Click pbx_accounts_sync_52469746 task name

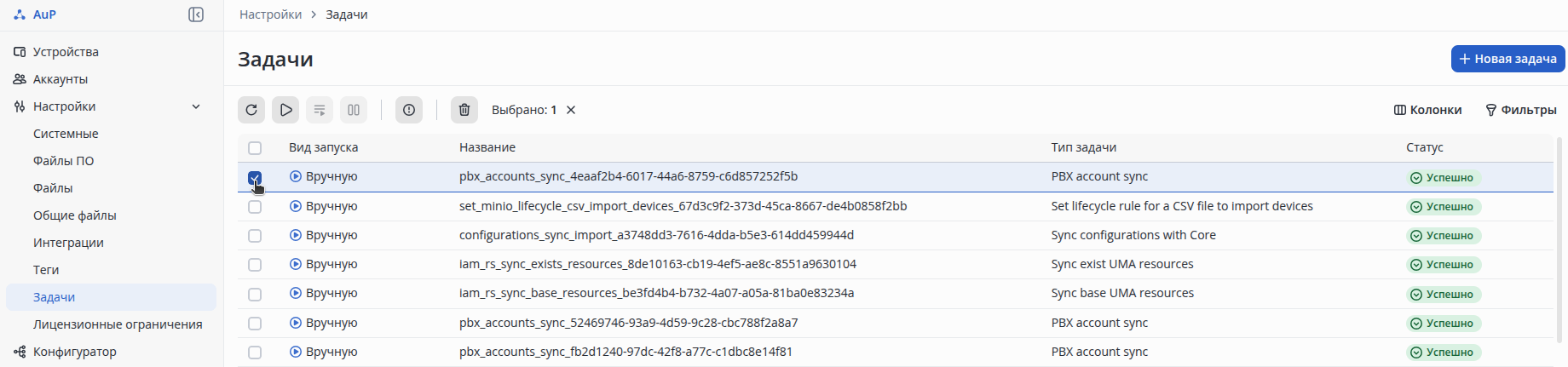[628, 323]
